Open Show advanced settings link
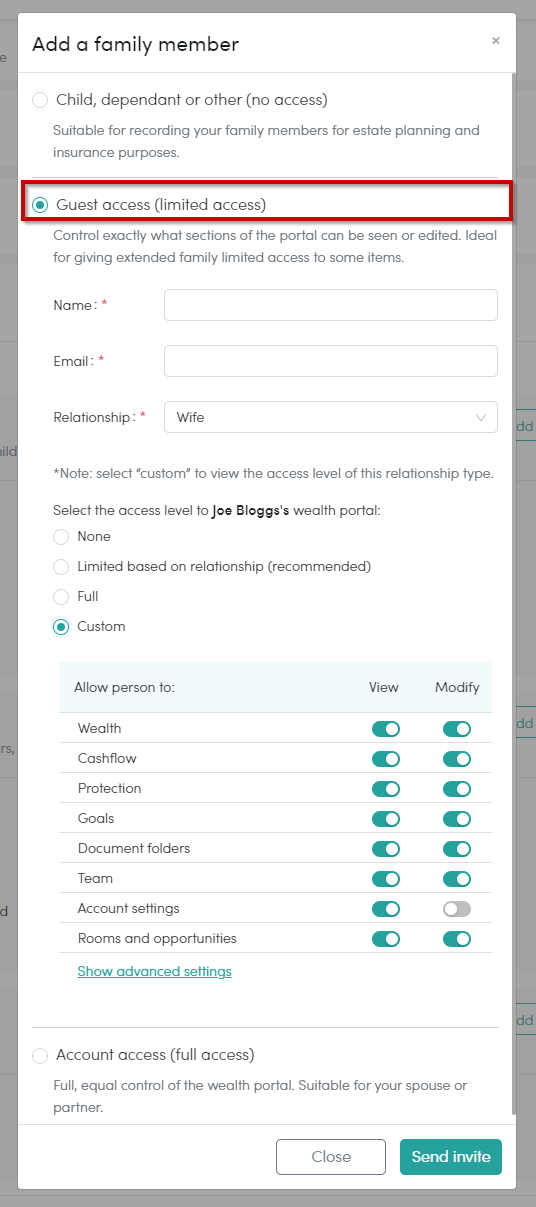Screen dimensions: 536x1207 click(x=154, y=971)
